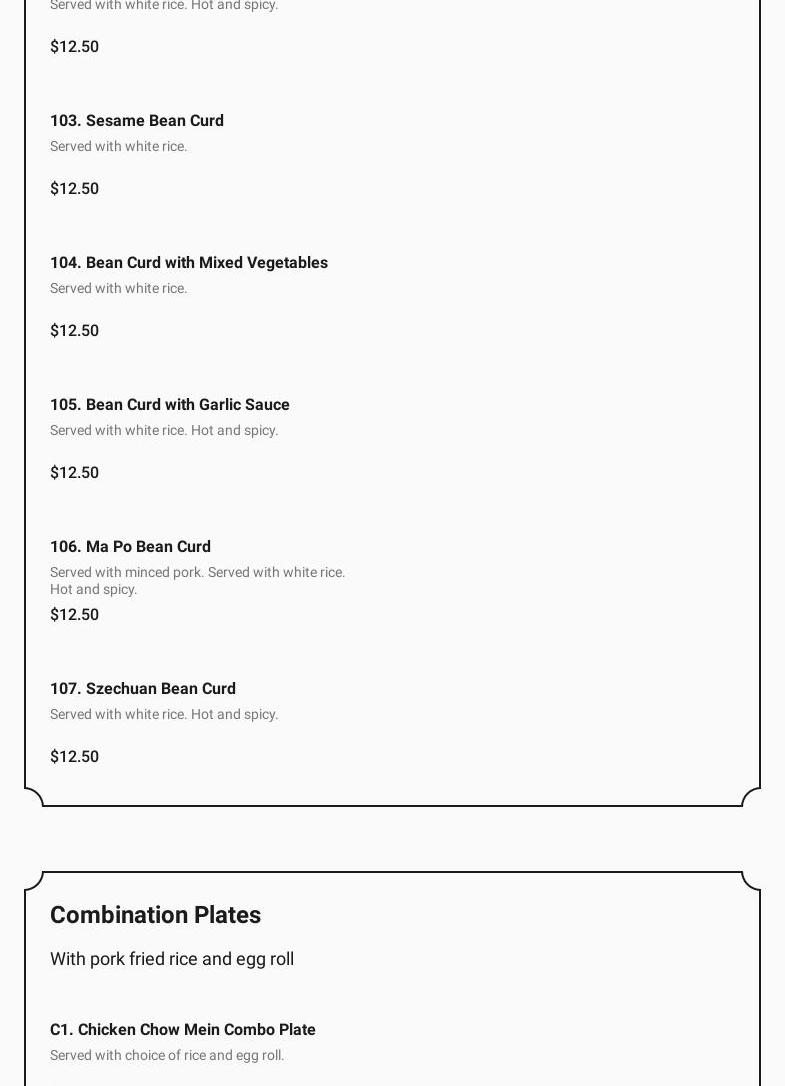The width and height of the screenshot is (785, 1086).
Task: Click the Bean Curd with Mixed Vegetables description
Action: (x=118, y=288)
